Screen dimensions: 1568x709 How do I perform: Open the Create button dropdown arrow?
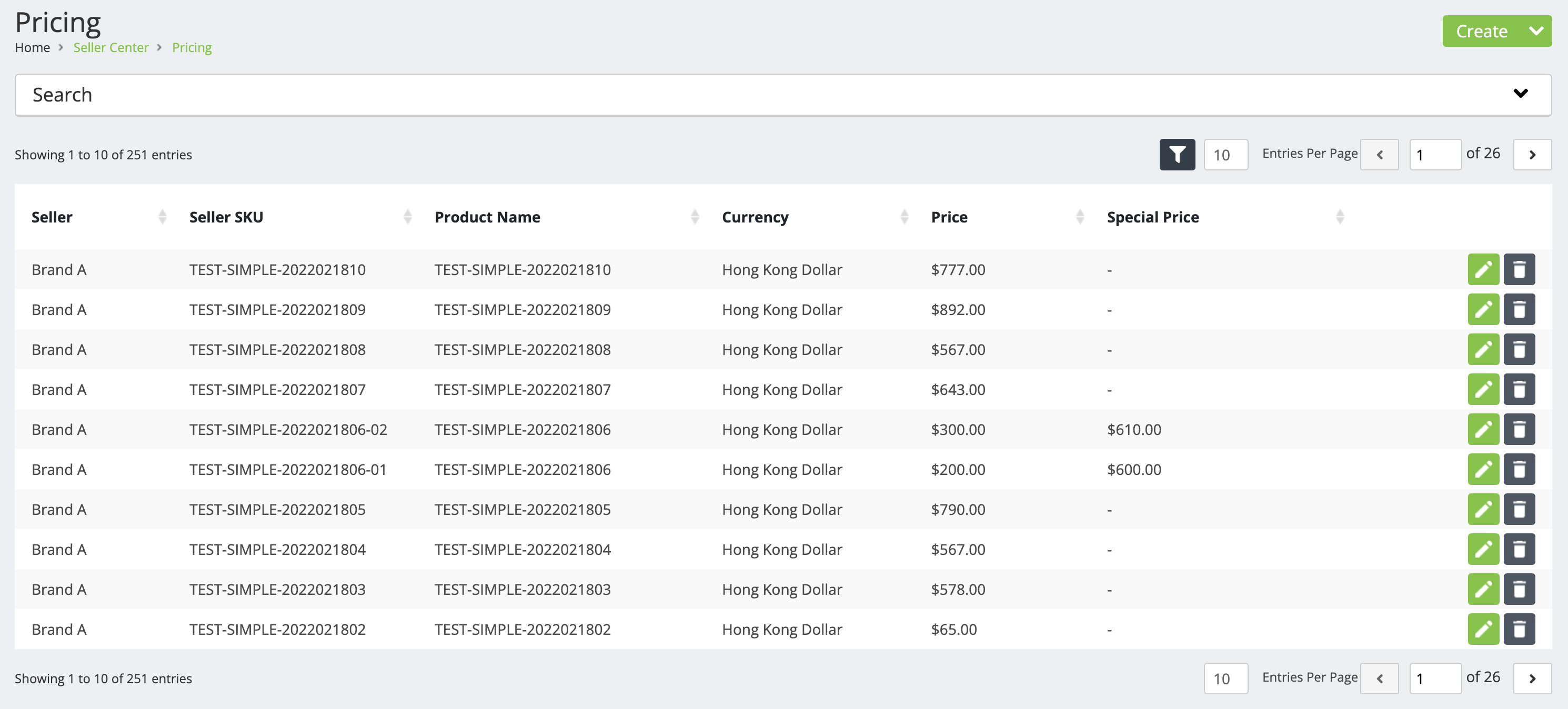[x=1536, y=31]
